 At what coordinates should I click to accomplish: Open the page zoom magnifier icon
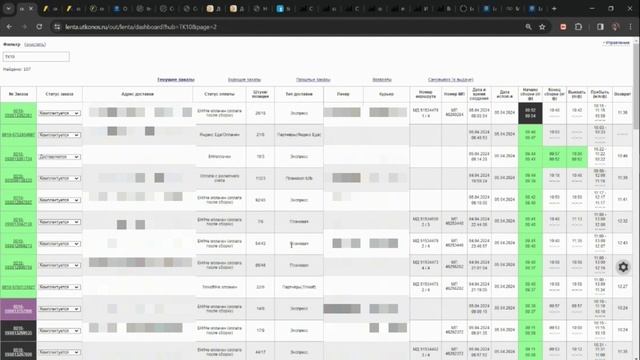pos(528,27)
